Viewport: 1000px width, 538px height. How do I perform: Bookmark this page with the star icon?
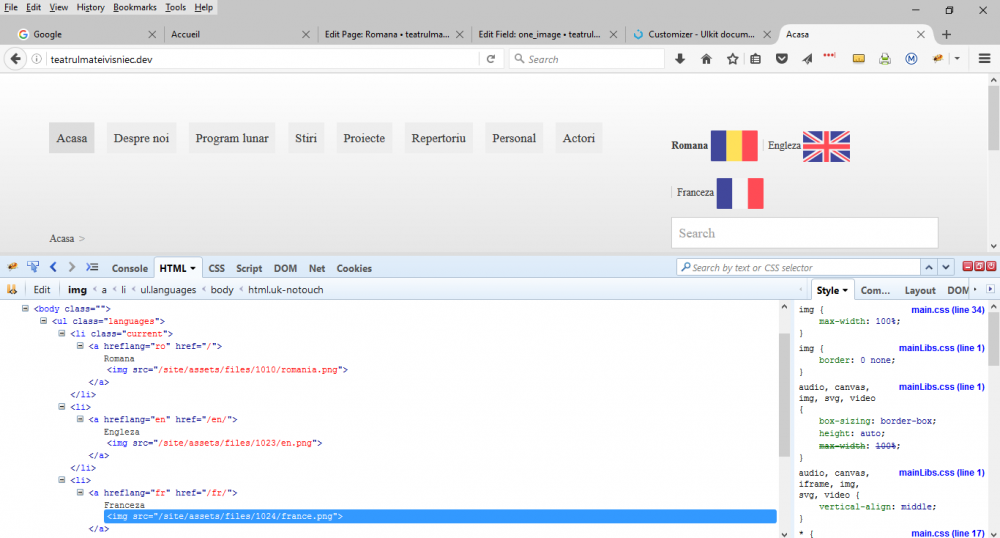click(732, 59)
